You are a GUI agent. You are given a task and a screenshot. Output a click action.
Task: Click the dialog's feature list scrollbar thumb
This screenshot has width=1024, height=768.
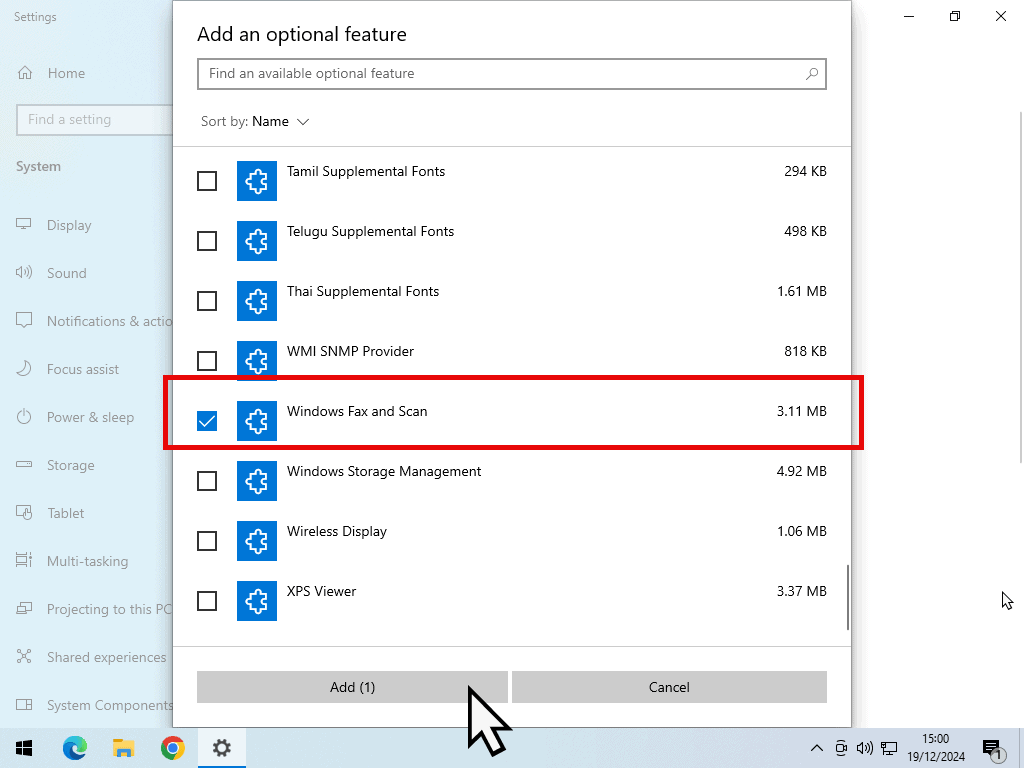(x=848, y=598)
